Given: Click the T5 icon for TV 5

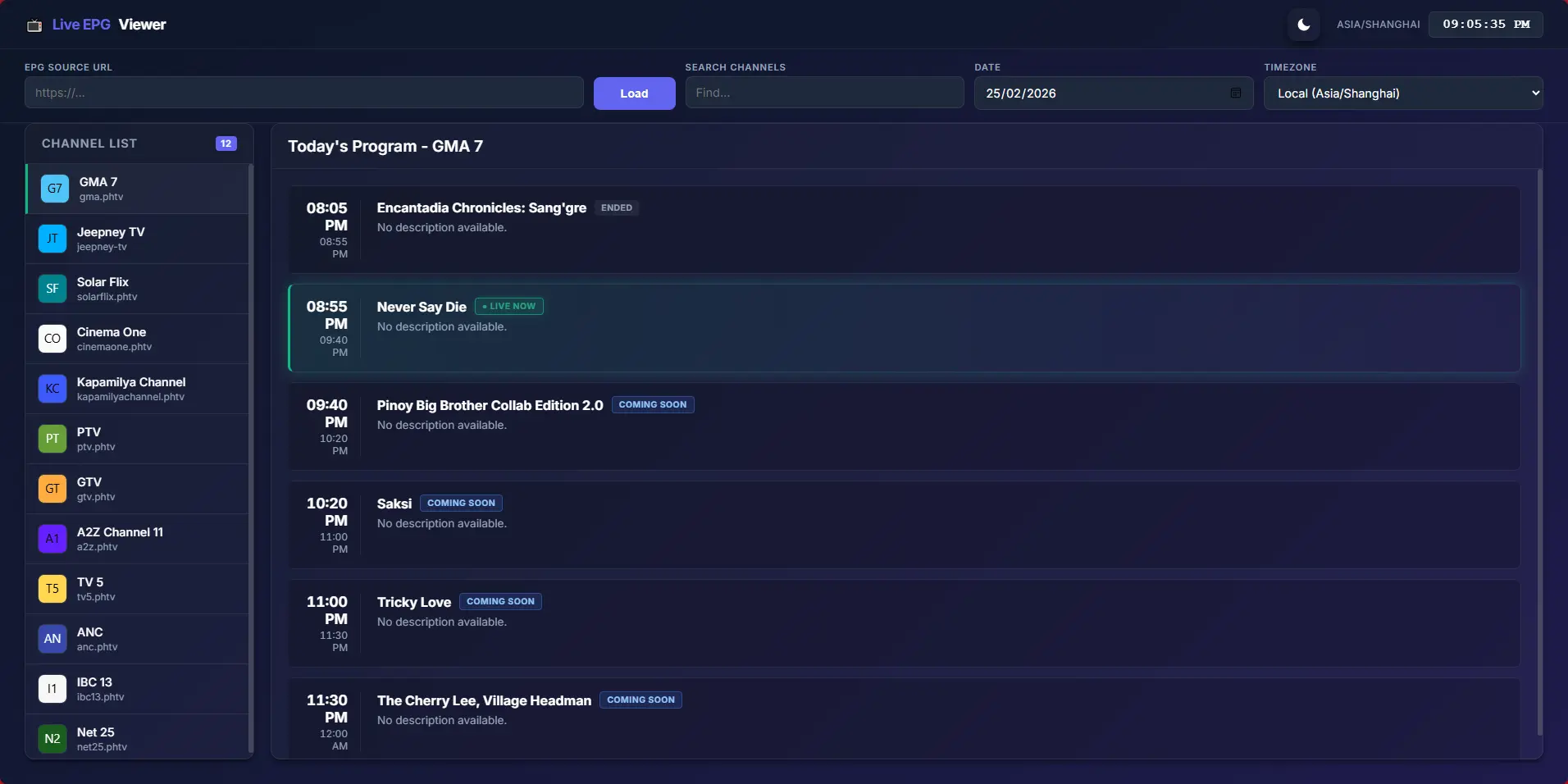Looking at the screenshot, I should coord(52,589).
